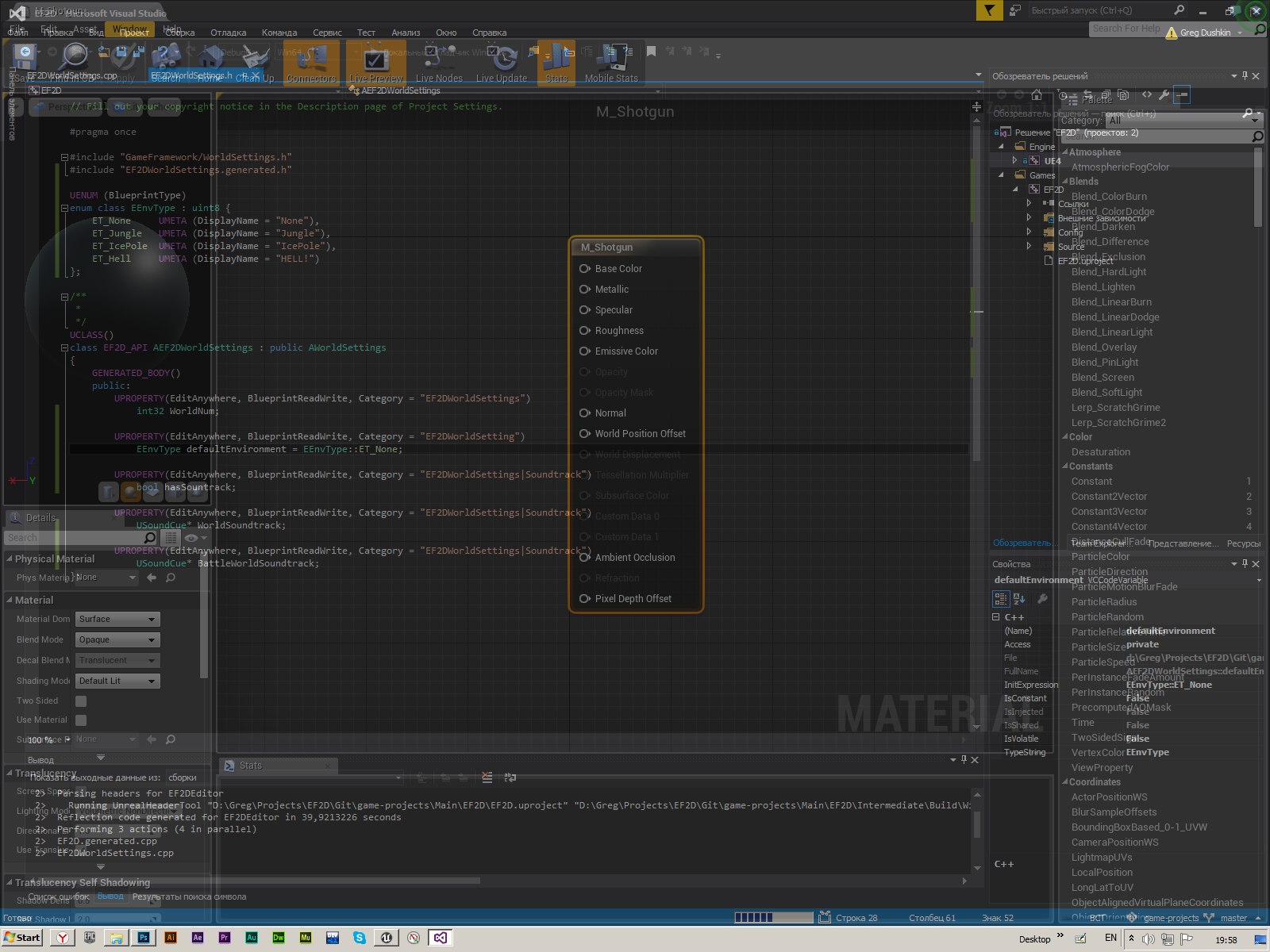
Task: Click the Результаты поиска символа tab
Action: [189, 896]
